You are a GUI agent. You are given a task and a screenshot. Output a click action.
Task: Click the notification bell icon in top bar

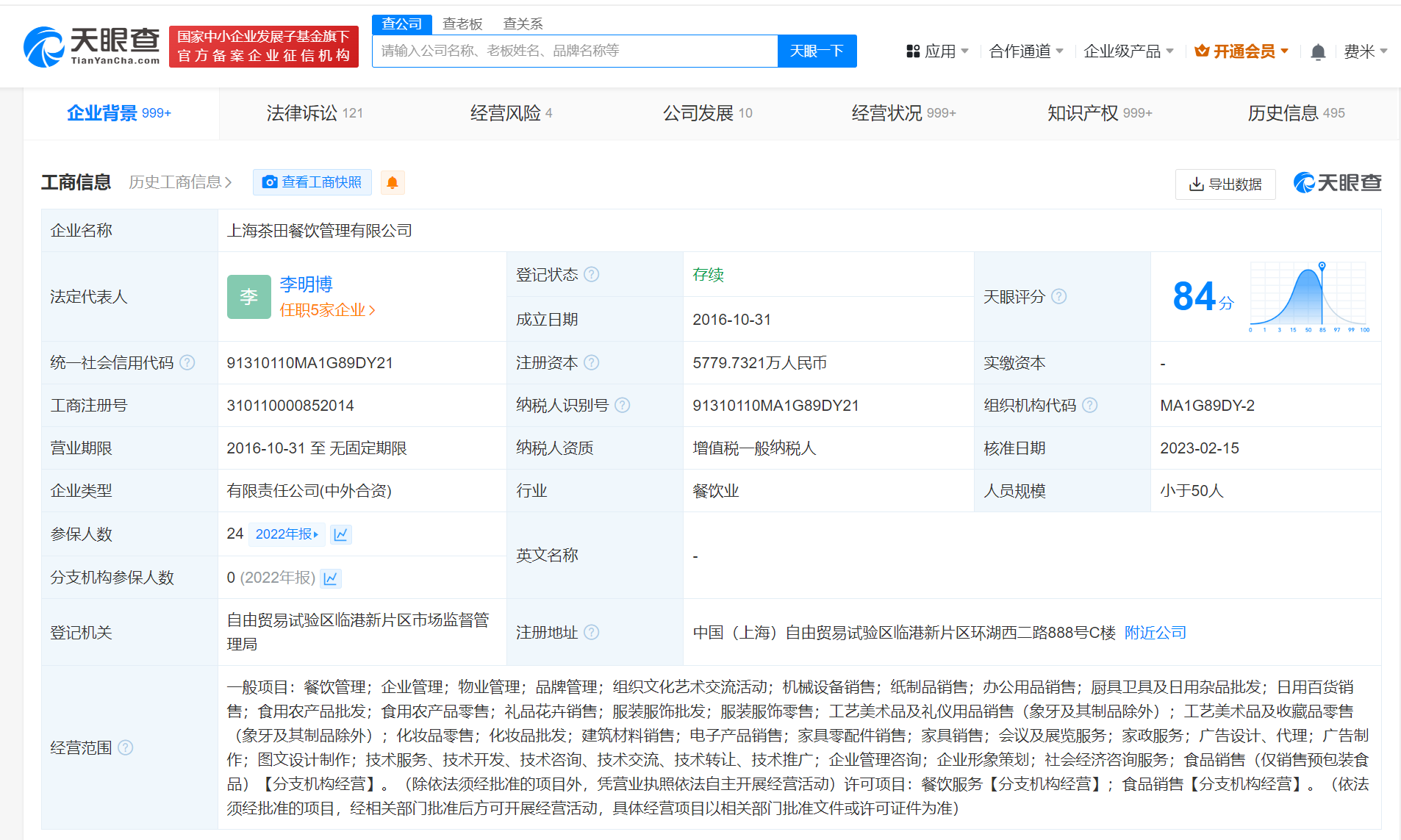1318,51
